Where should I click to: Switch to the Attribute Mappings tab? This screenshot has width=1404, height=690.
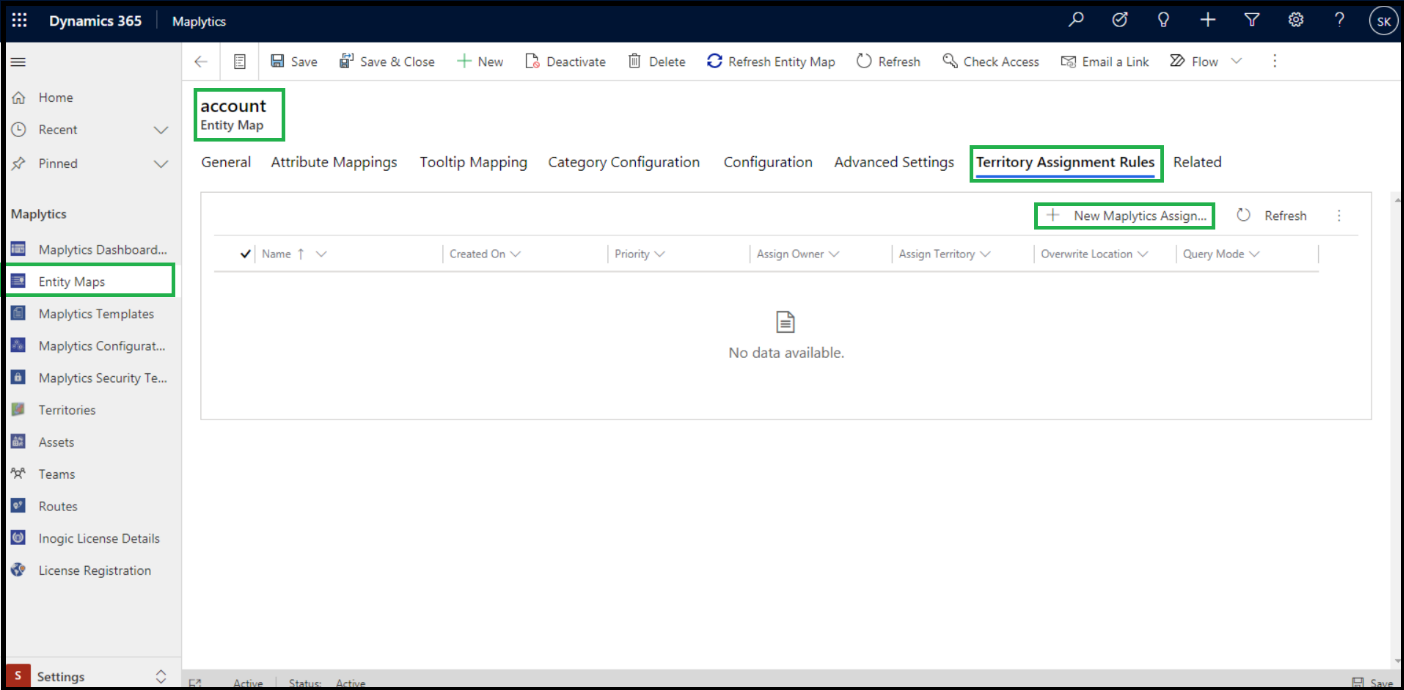tap(334, 162)
